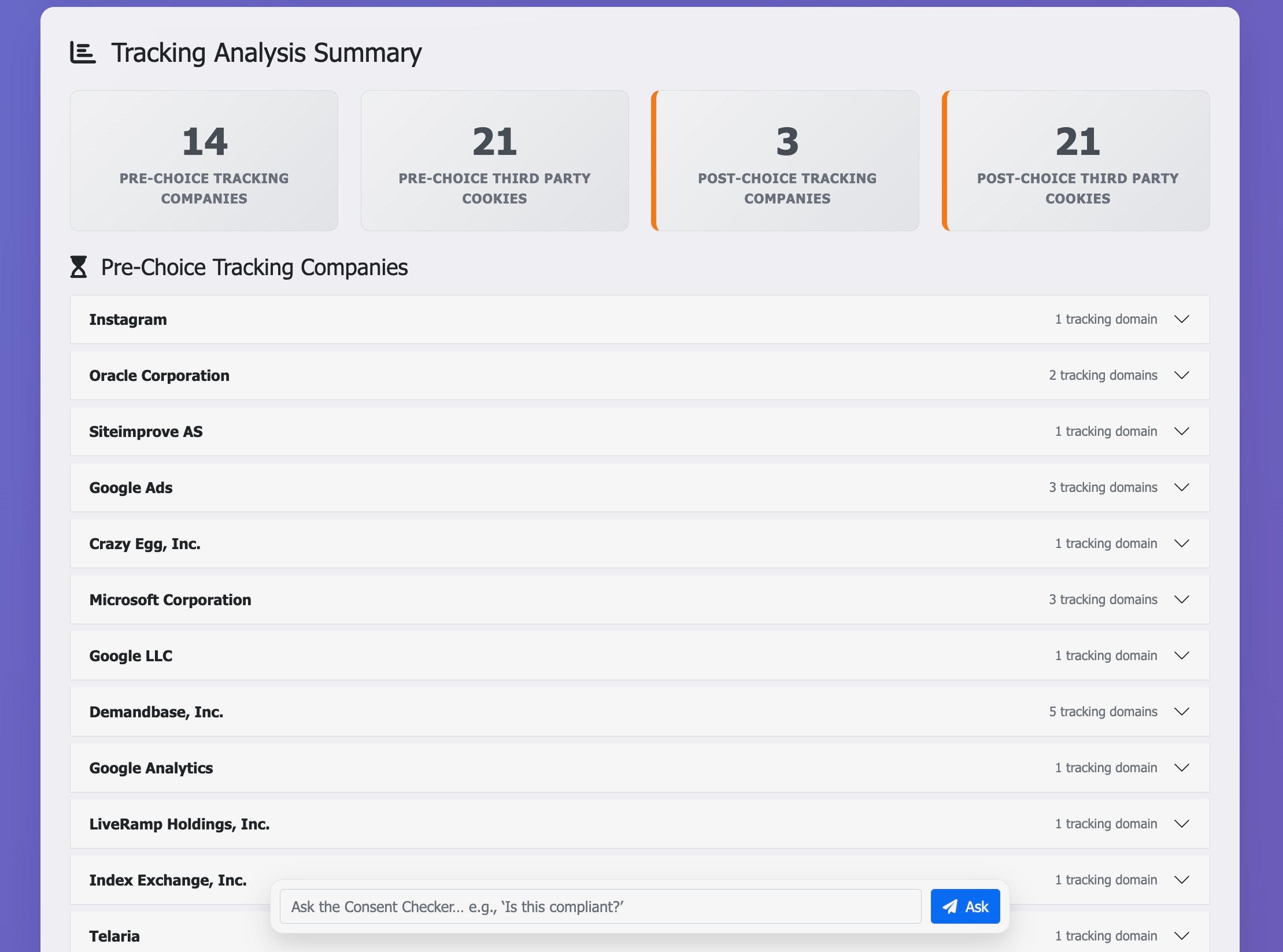Show Demandbase, Inc. tracking domains

point(1182,712)
